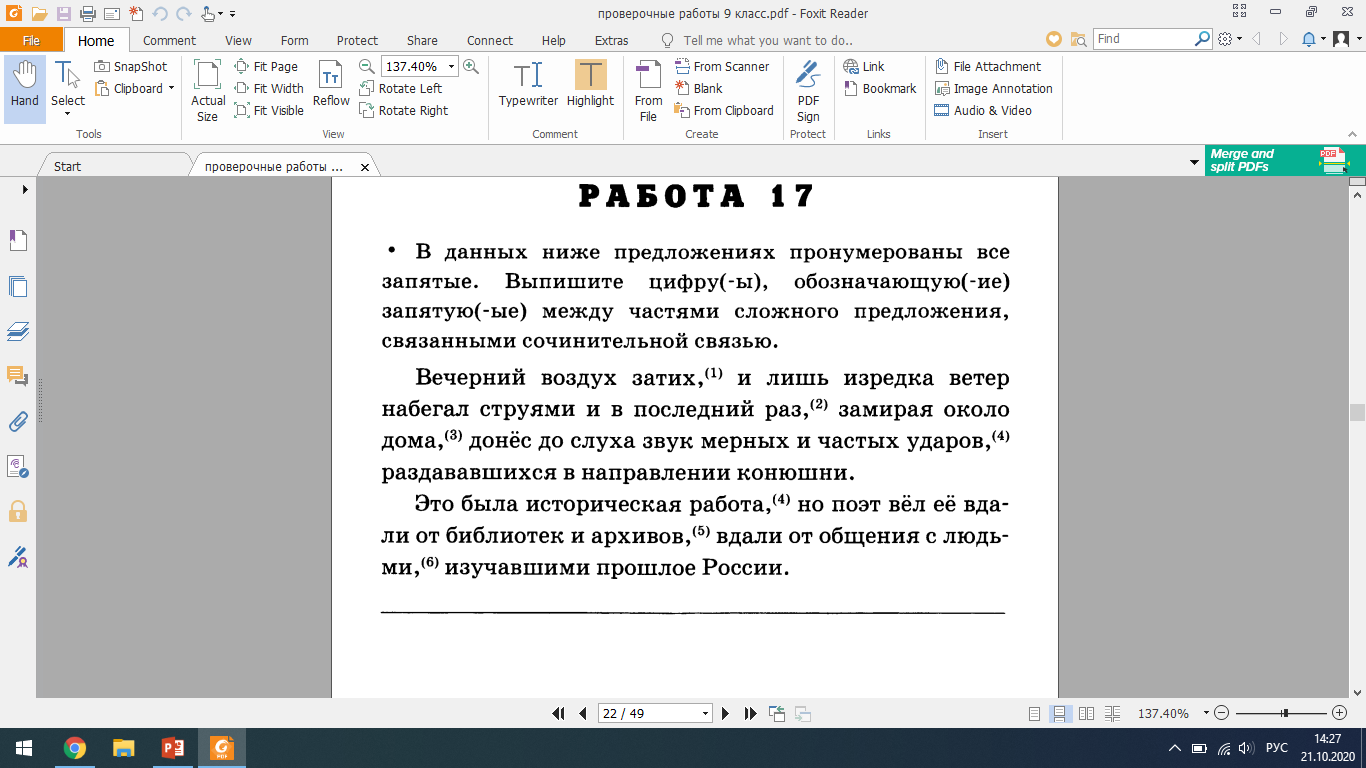The width and height of the screenshot is (1366, 768).
Task: Enable single page view mode
Action: 1034,713
